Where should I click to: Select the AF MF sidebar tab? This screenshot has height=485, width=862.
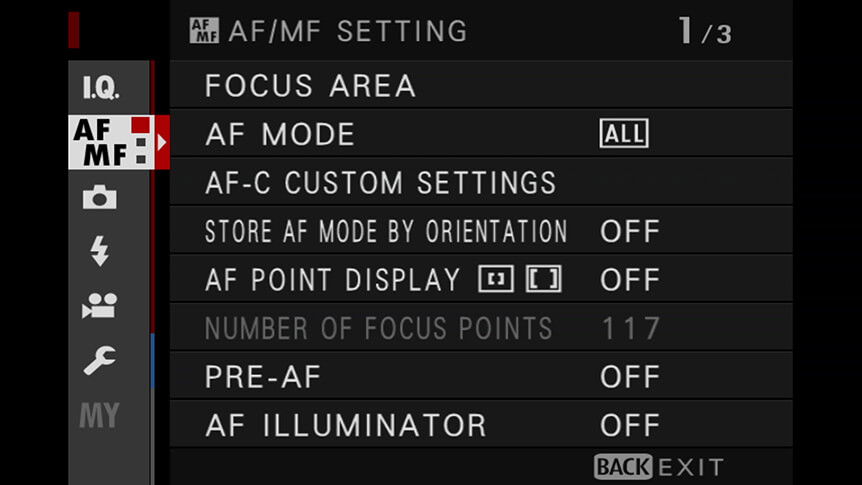(x=111, y=142)
